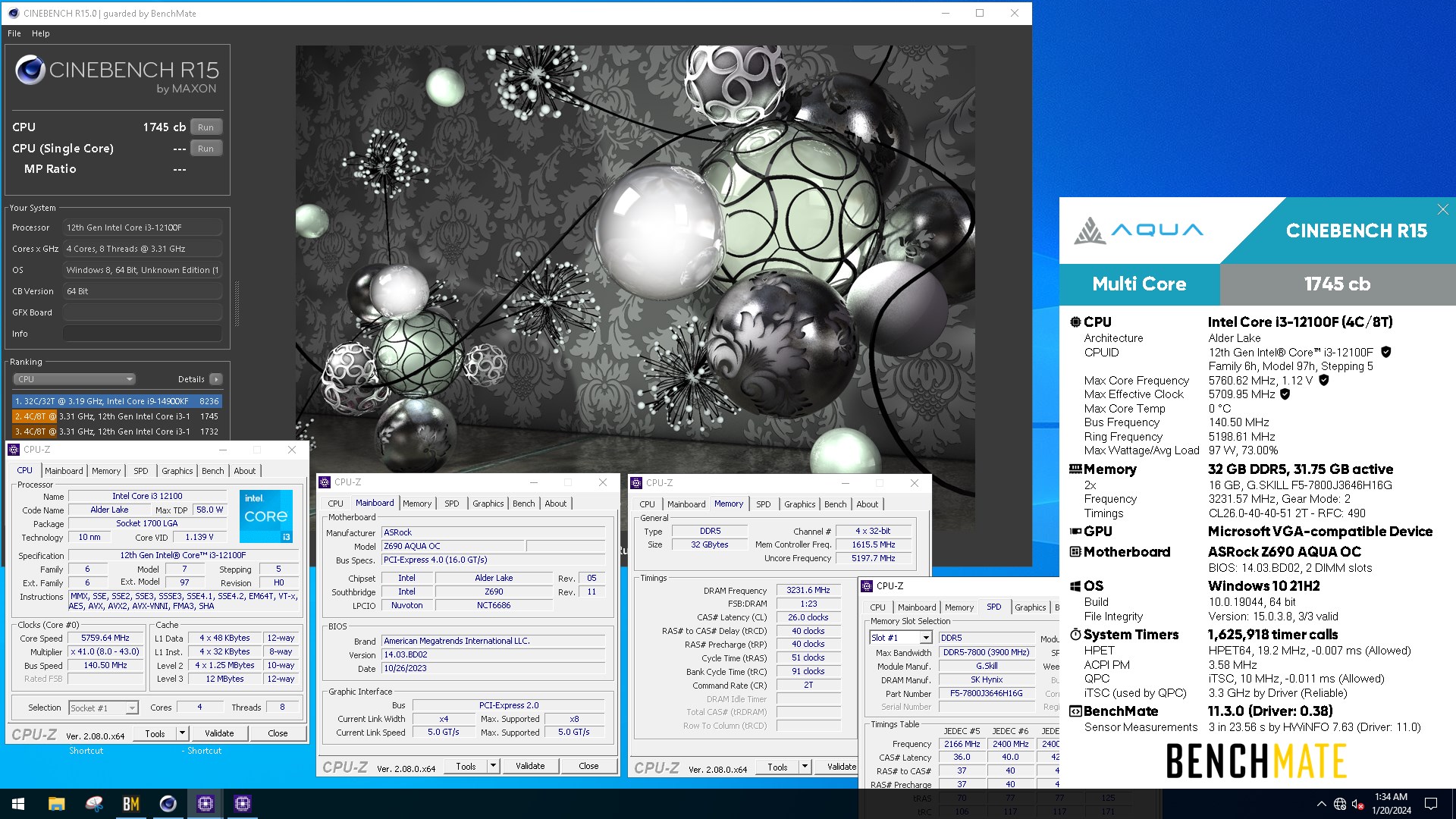Click shield next to Max Effective Clock
This screenshot has width=1456, height=819.
[1285, 394]
